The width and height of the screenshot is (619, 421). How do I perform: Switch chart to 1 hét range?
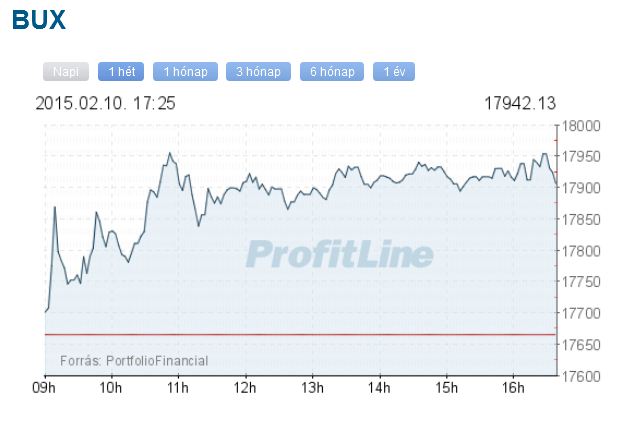121,71
